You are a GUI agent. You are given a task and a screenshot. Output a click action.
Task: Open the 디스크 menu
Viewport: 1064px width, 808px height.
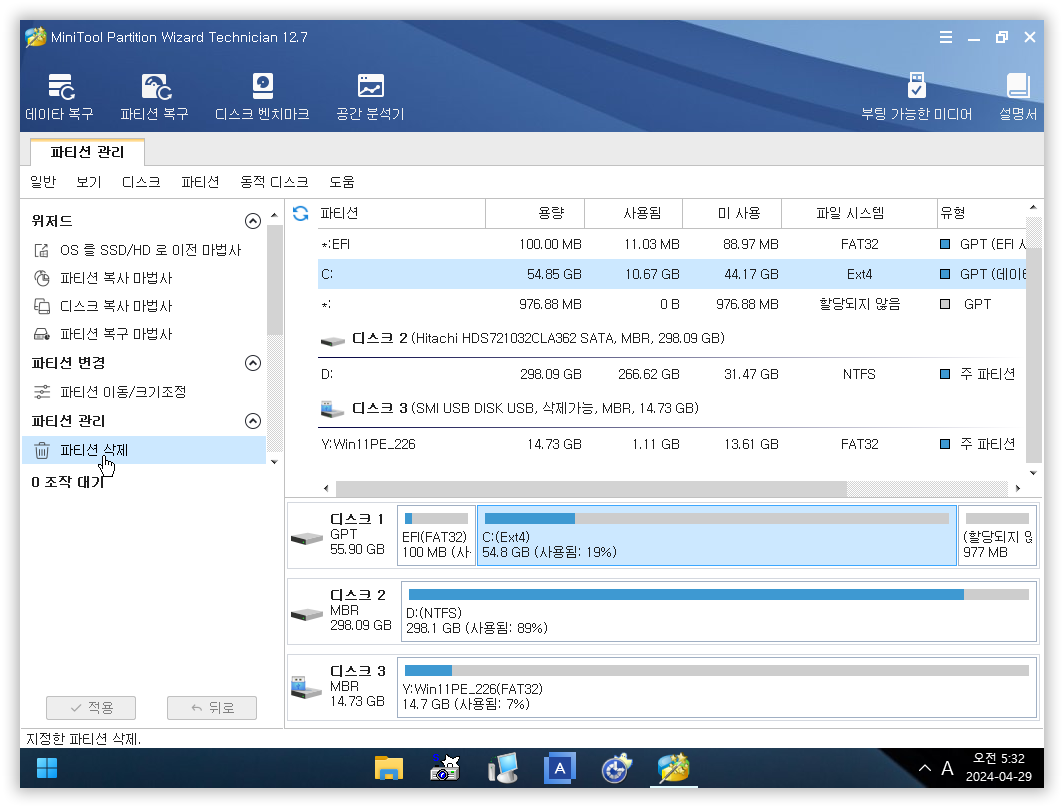click(141, 182)
